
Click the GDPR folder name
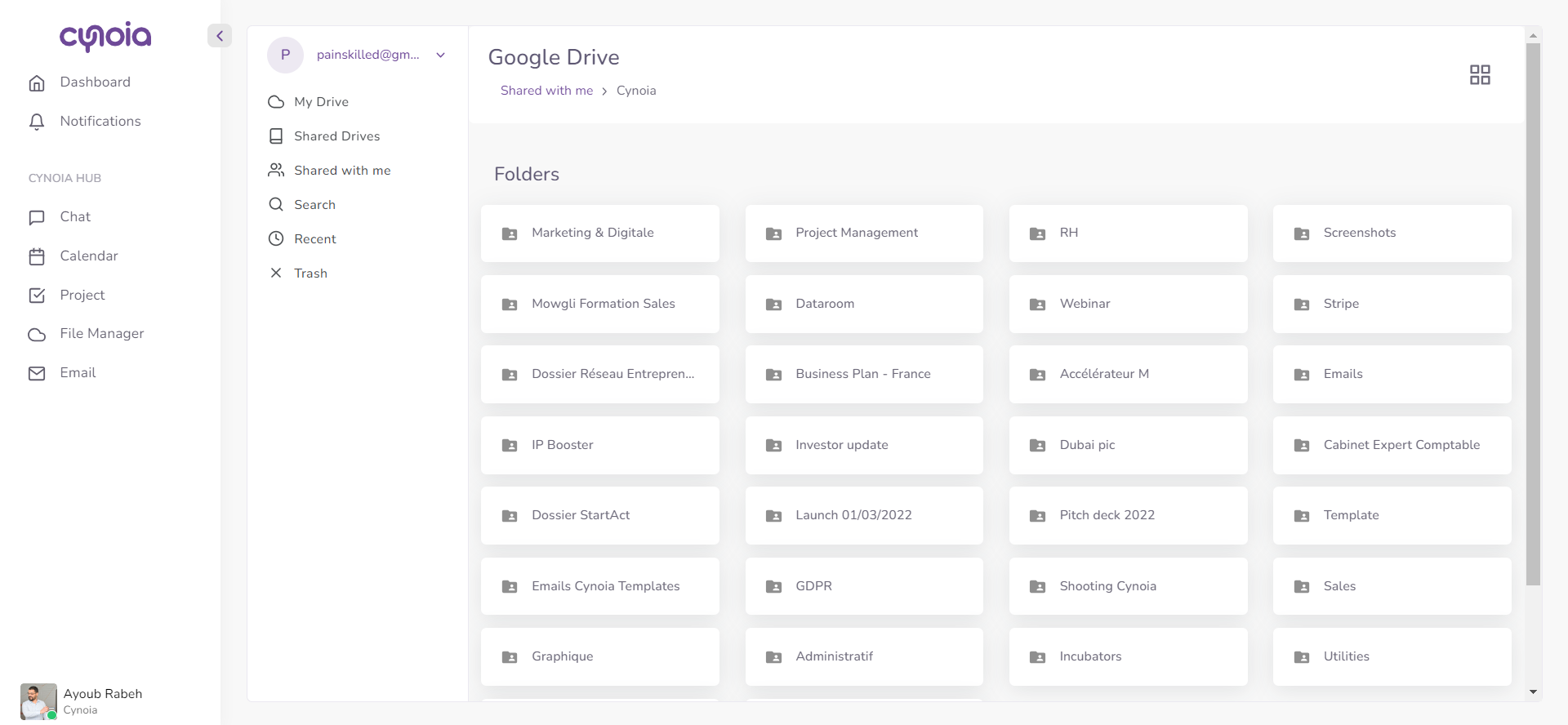pyautogui.click(x=813, y=586)
